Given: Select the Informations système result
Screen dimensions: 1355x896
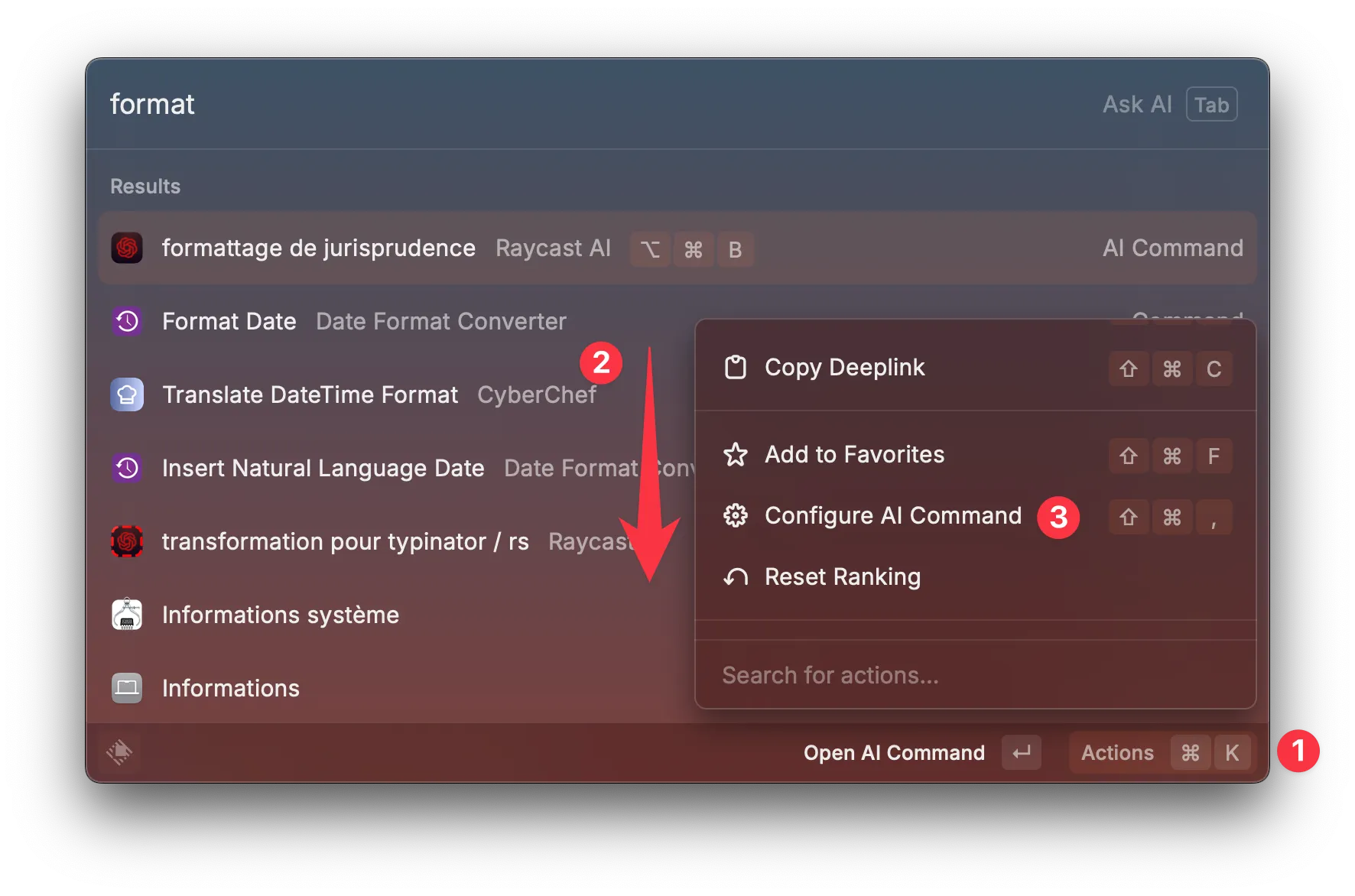Looking at the screenshot, I should point(398,615).
